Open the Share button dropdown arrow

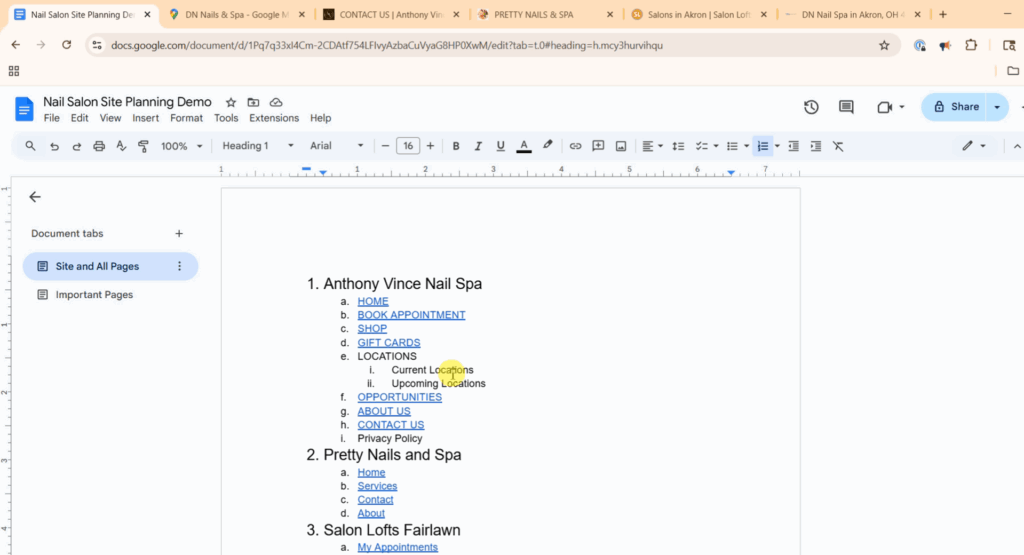[997, 107]
